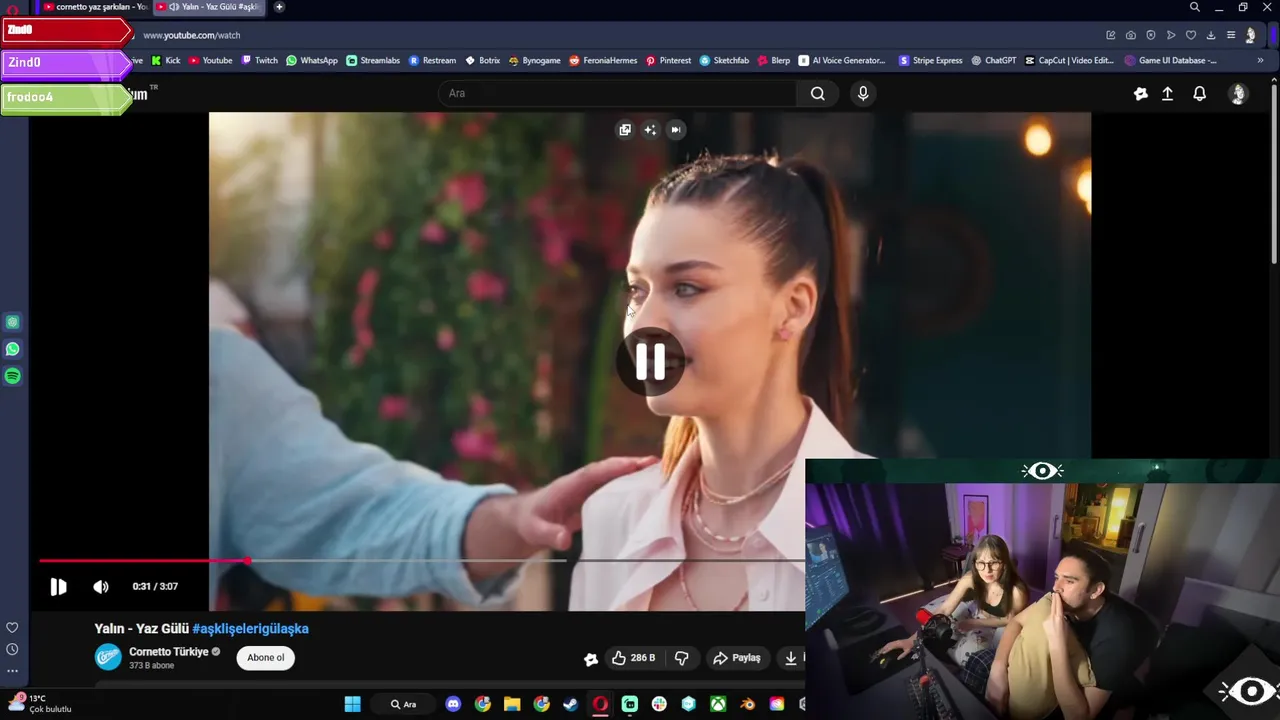1280x720 pixels.
Task: Open WhatsApp in Opera sidebar
Action: (x=12, y=349)
